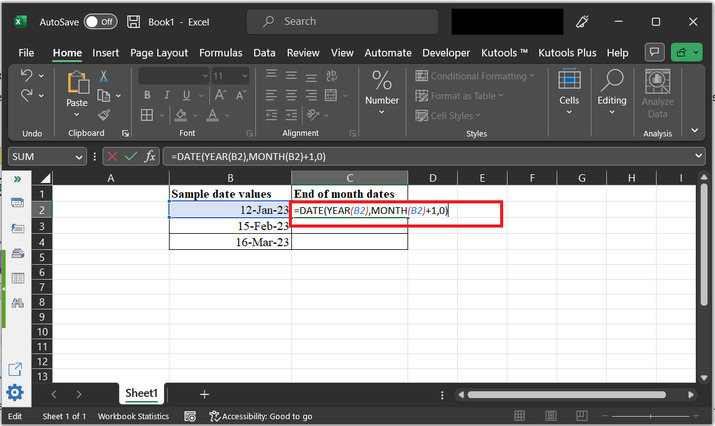Click the Format Painter brush icon
Screen dimensions: 715x426
104,114
